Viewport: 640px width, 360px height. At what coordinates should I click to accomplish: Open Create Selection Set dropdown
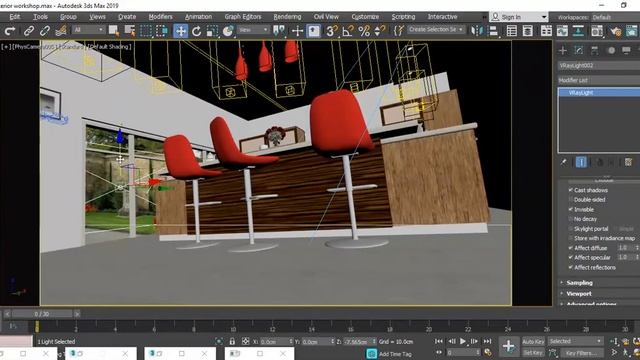pyautogui.click(x=436, y=30)
